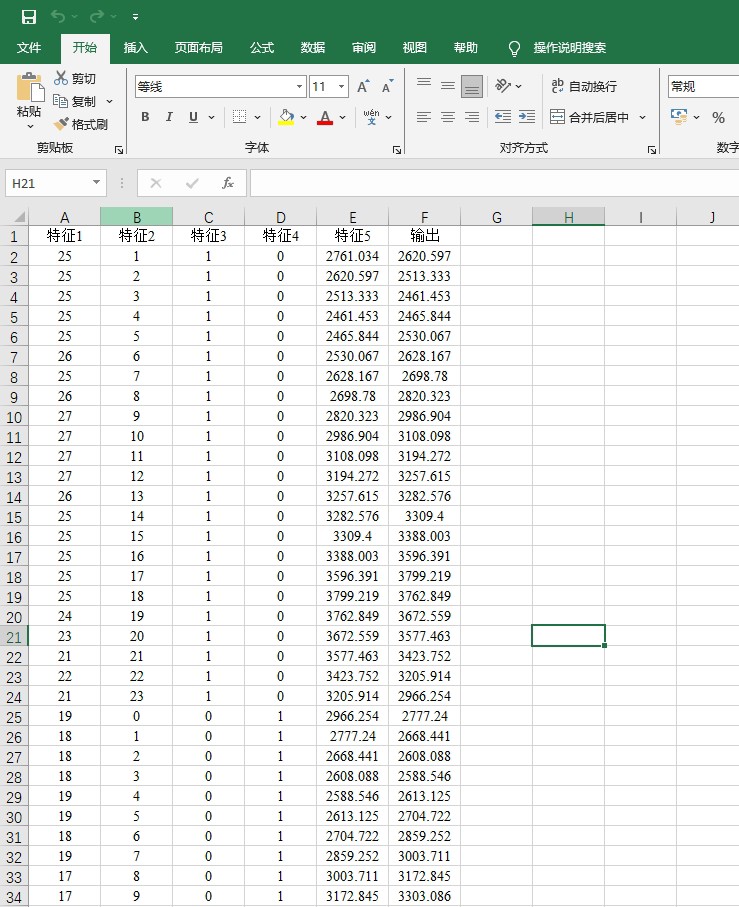Open the 字体 dialog launcher
The width and height of the screenshot is (739, 907).
pos(397,150)
